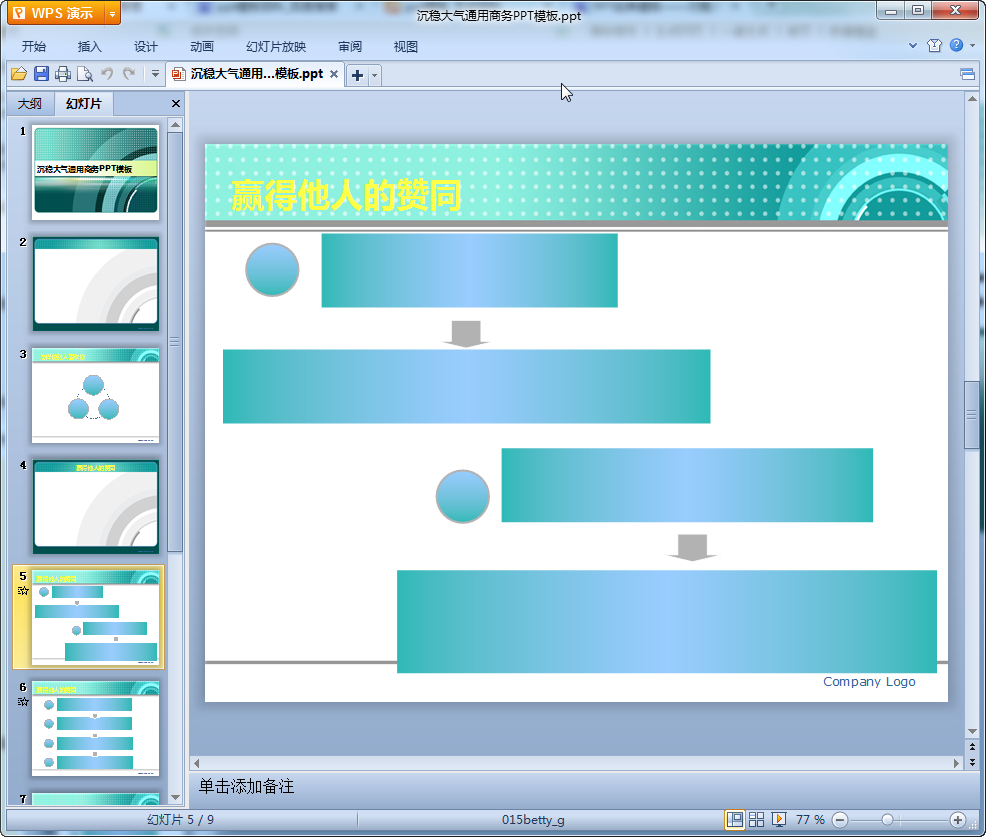The width and height of the screenshot is (986, 837).
Task: Open the dropdown arrow beside Help icon
Action: pyautogui.click(x=972, y=45)
